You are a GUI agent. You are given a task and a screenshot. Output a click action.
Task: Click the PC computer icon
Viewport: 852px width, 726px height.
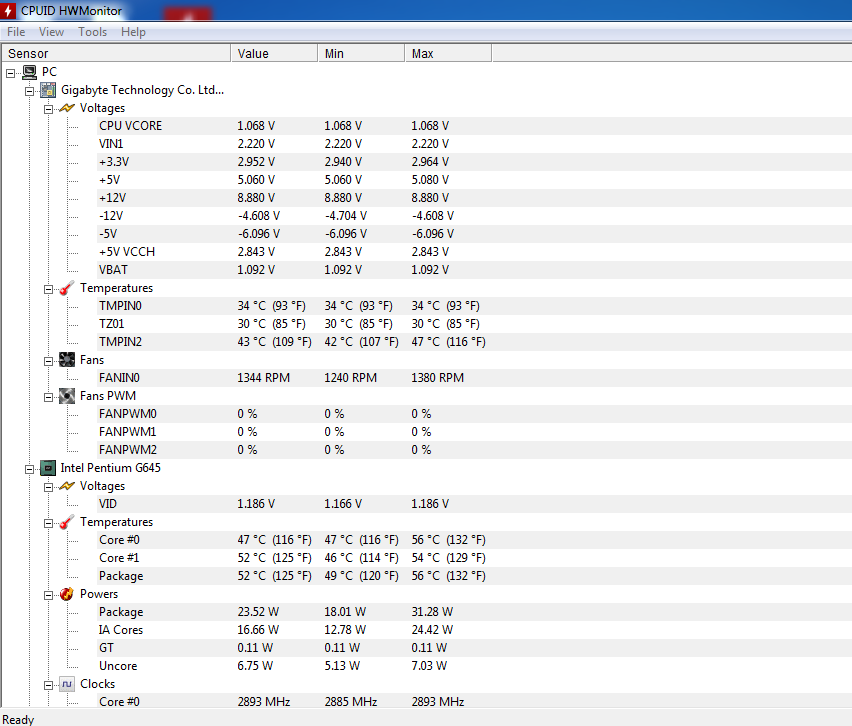click(30, 72)
